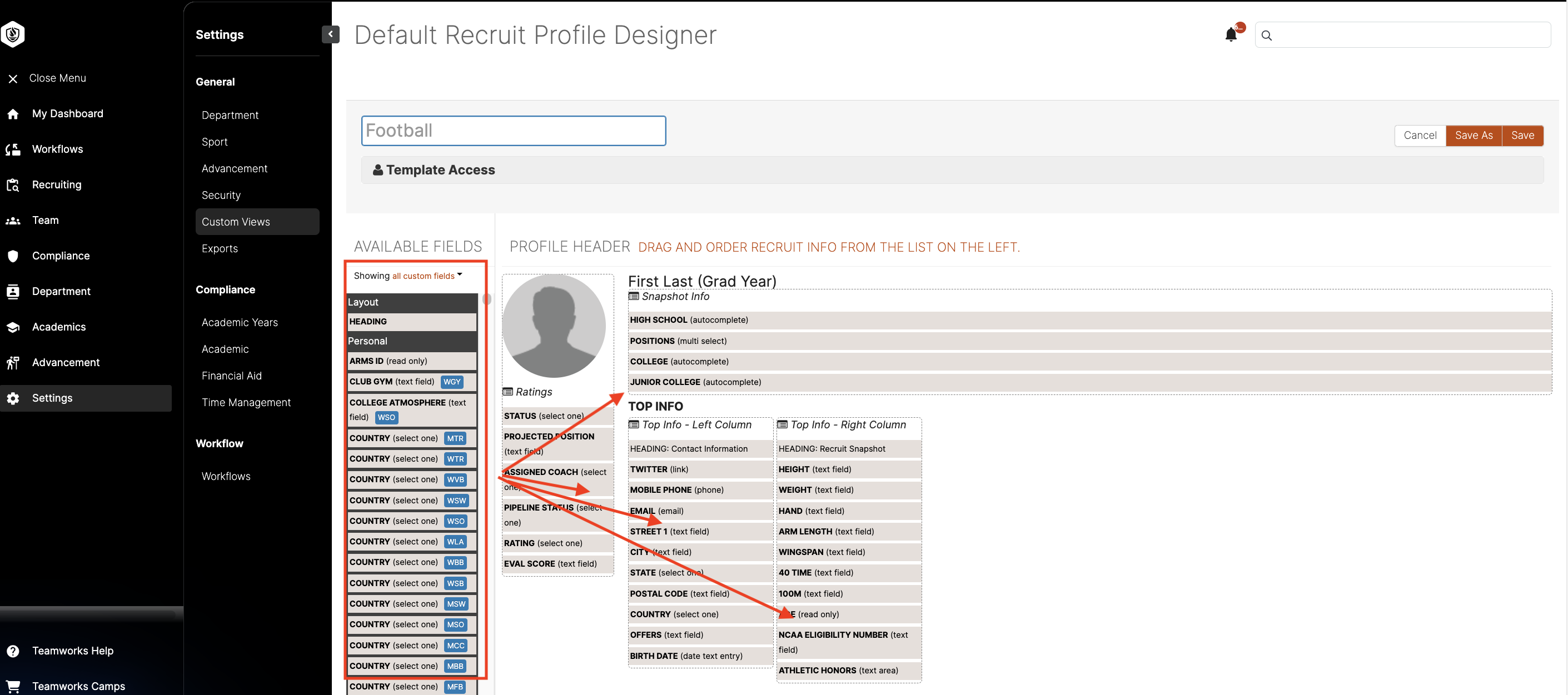
Task: Open notifications bell icon
Action: [1231, 34]
